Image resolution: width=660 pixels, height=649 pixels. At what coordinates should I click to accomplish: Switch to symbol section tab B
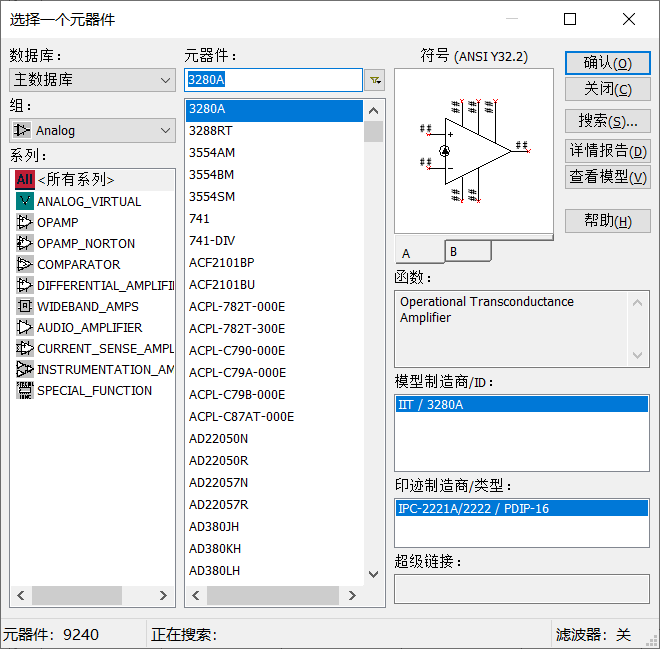(x=468, y=251)
